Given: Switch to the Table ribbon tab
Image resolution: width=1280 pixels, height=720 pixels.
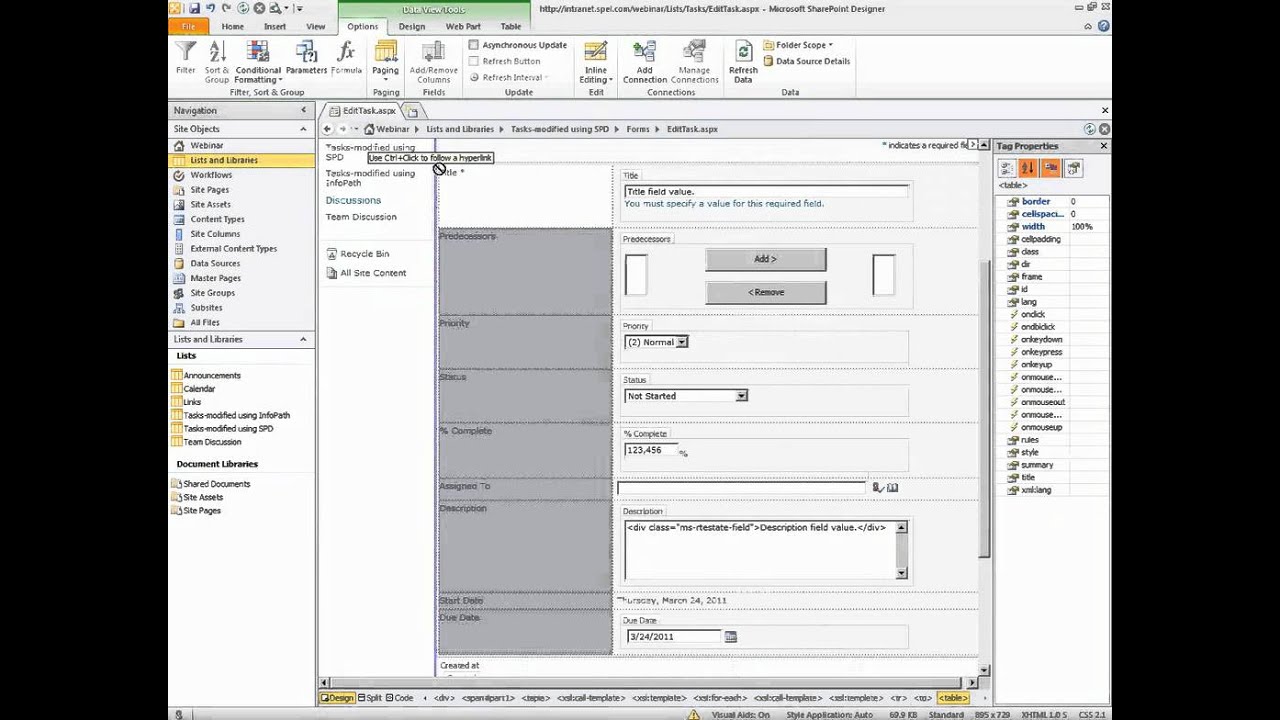Looking at the screenshot, I should click(x=510, y=27).
